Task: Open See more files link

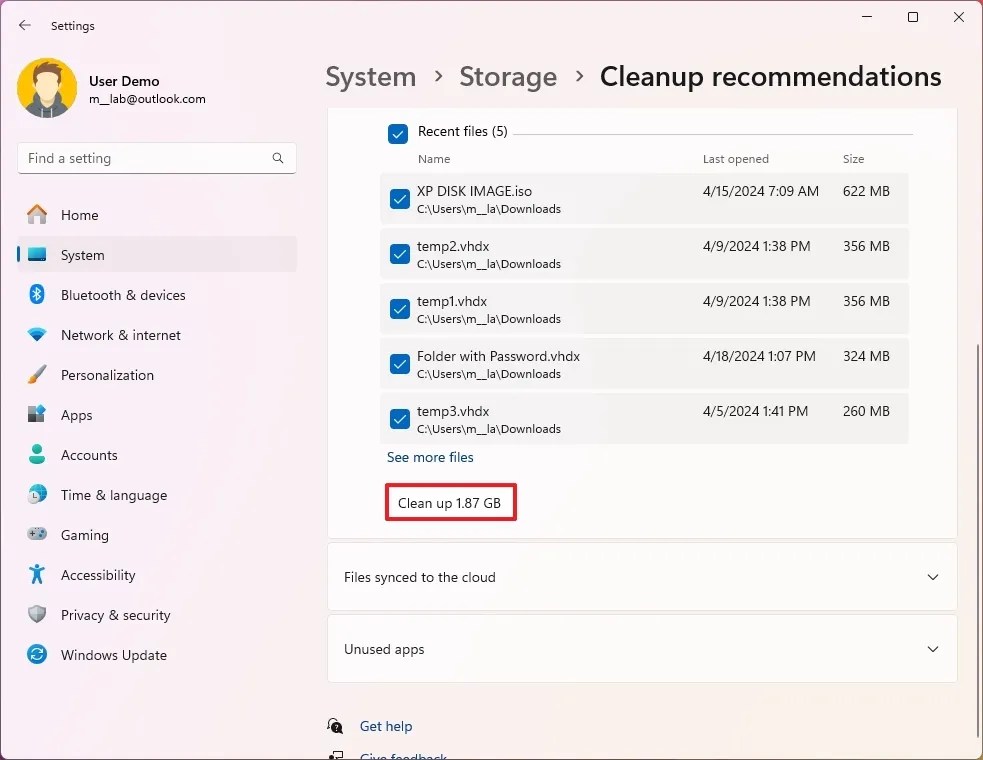Action: [430, 457]
